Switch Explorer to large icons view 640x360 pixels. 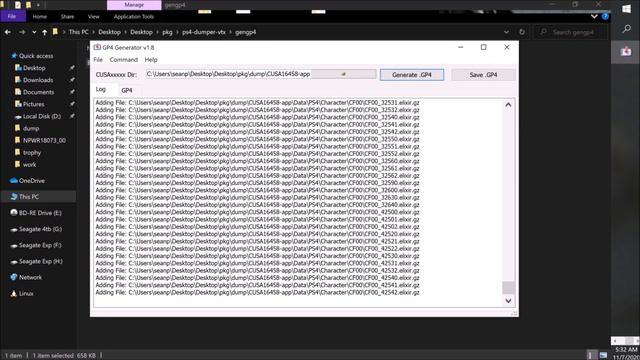coord(603,355)
